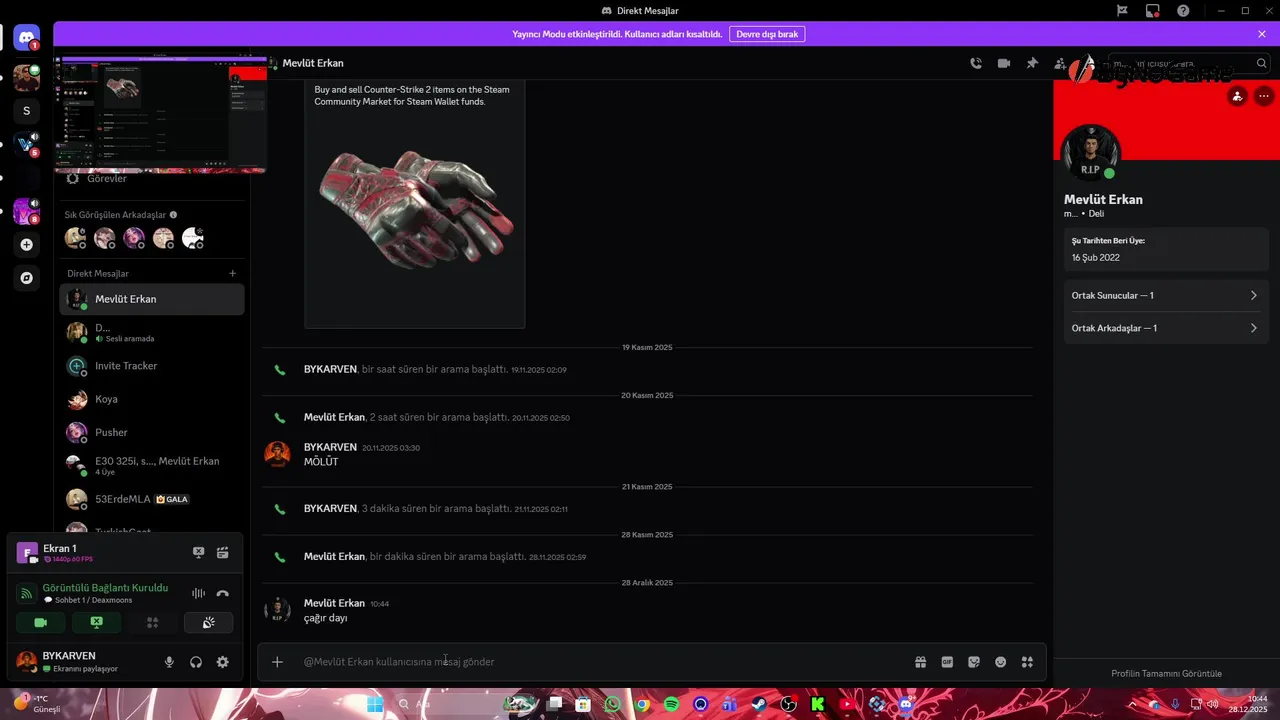Viewport: 1280px width, 720px height.
Task: Mute the microphone next to BYKARVEN
Action: point(169,662)
